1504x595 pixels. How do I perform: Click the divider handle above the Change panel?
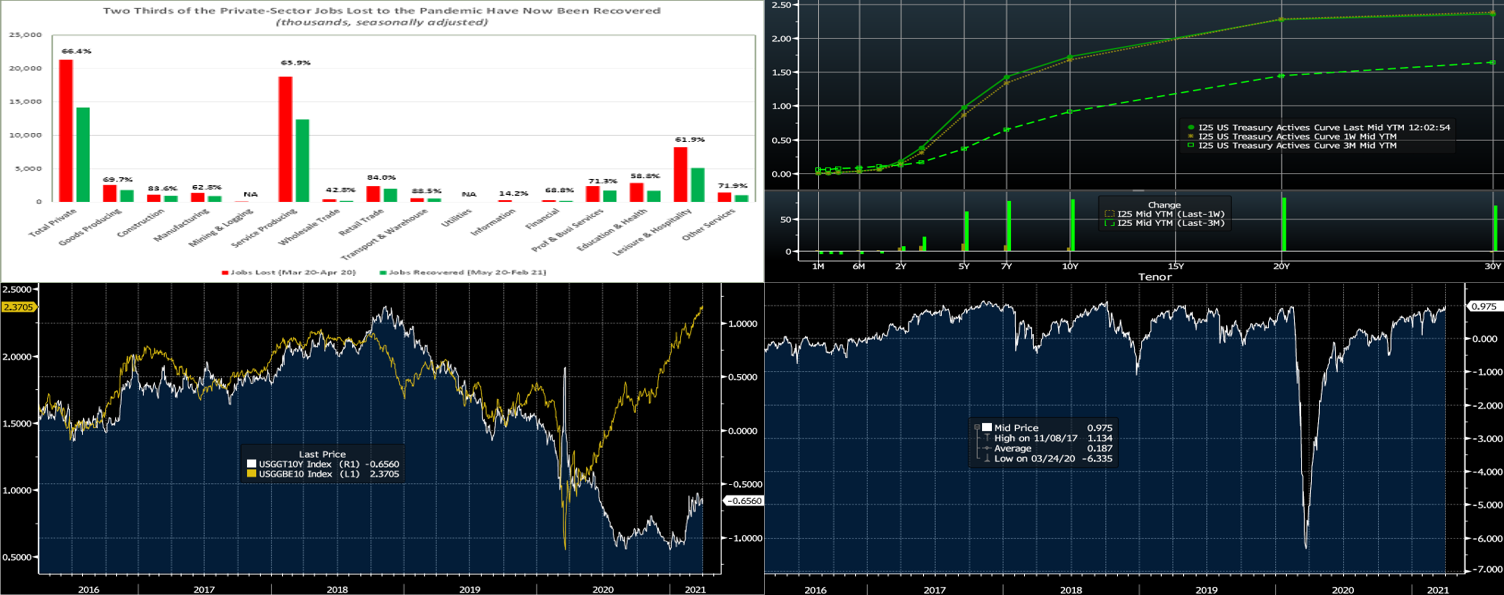pos(1137,189)
